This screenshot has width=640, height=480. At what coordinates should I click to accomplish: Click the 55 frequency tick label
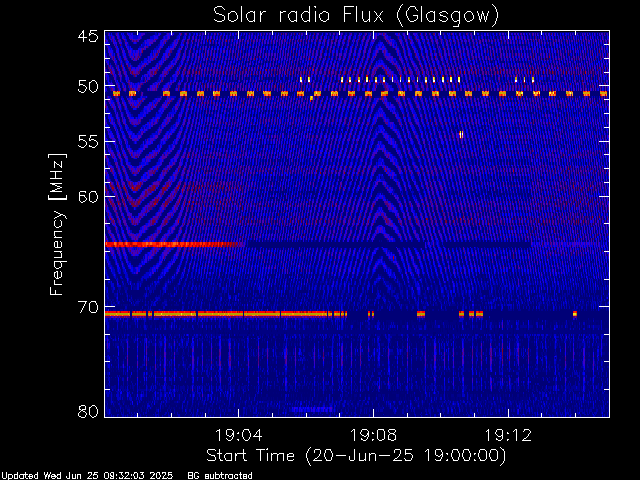coord(88,142)
